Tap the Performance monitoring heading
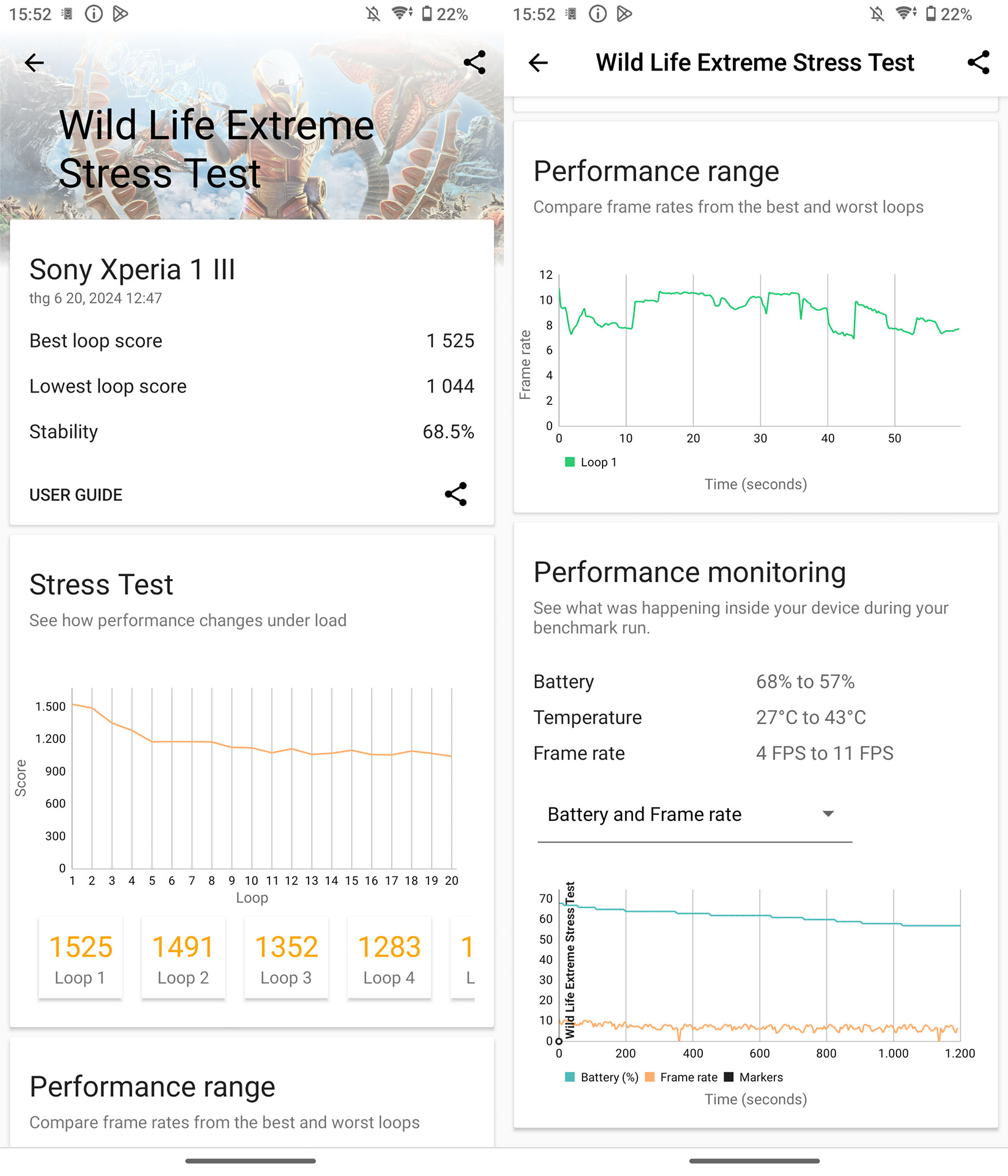This screenshot has height=1176, width=1008. tap(689, 572)
